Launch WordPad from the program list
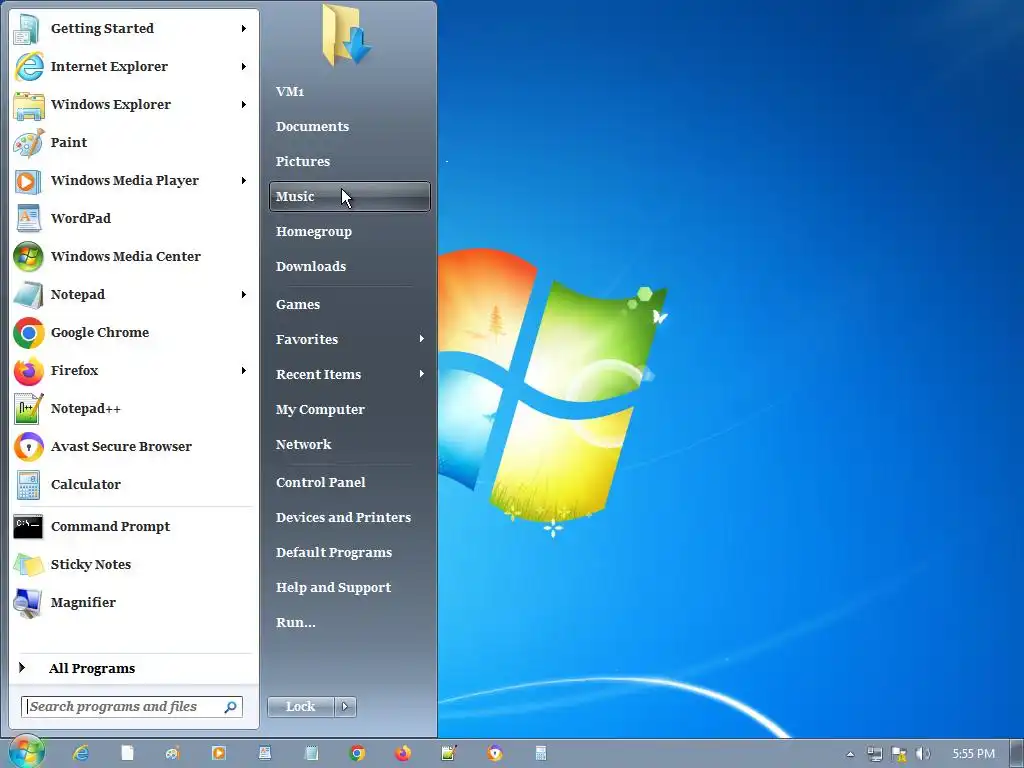 click(134, 218)
